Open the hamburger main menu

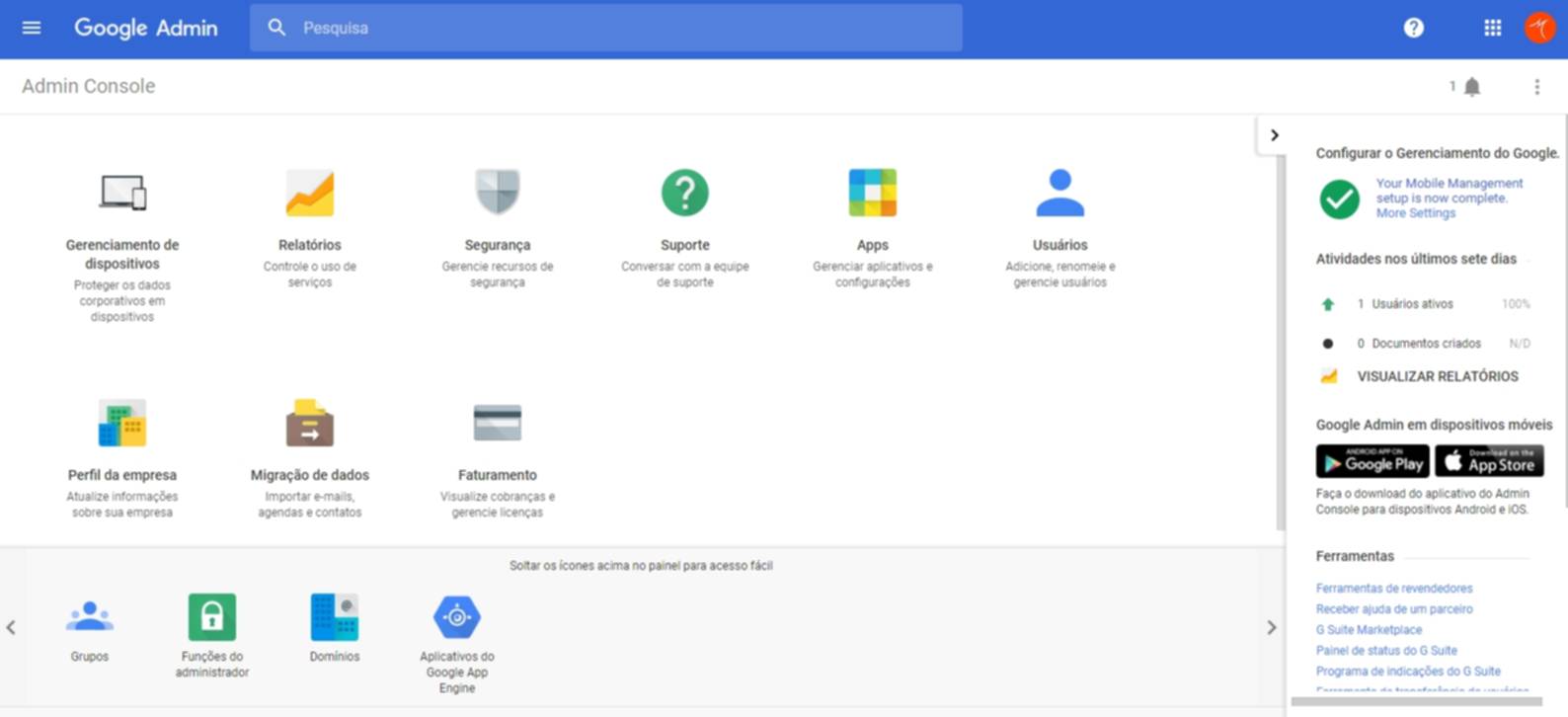tap(32, 28)
